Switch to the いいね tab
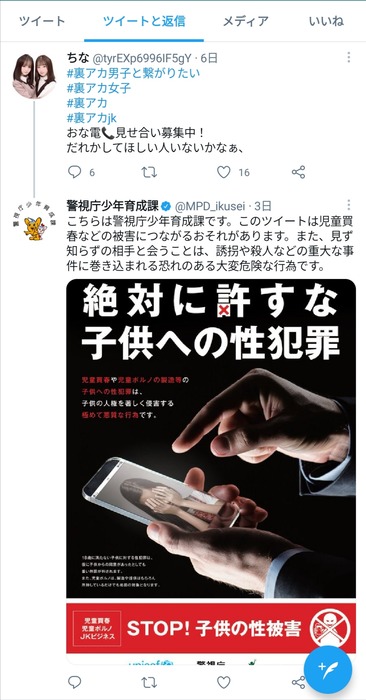This screenshot has width=366, height=700. [327, 21]
